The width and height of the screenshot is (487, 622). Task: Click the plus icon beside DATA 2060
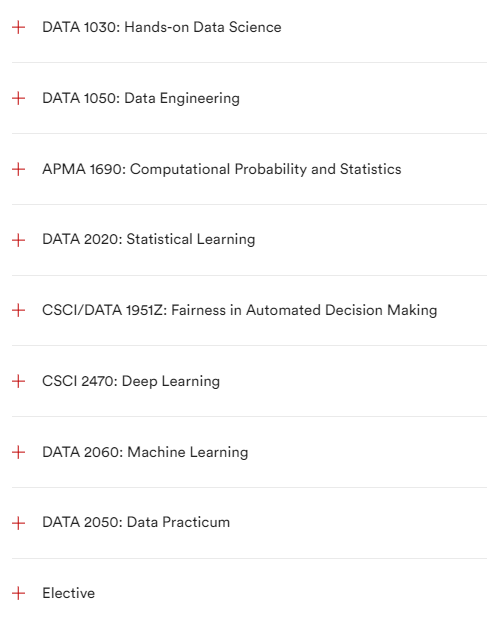[x=18, y=452]
